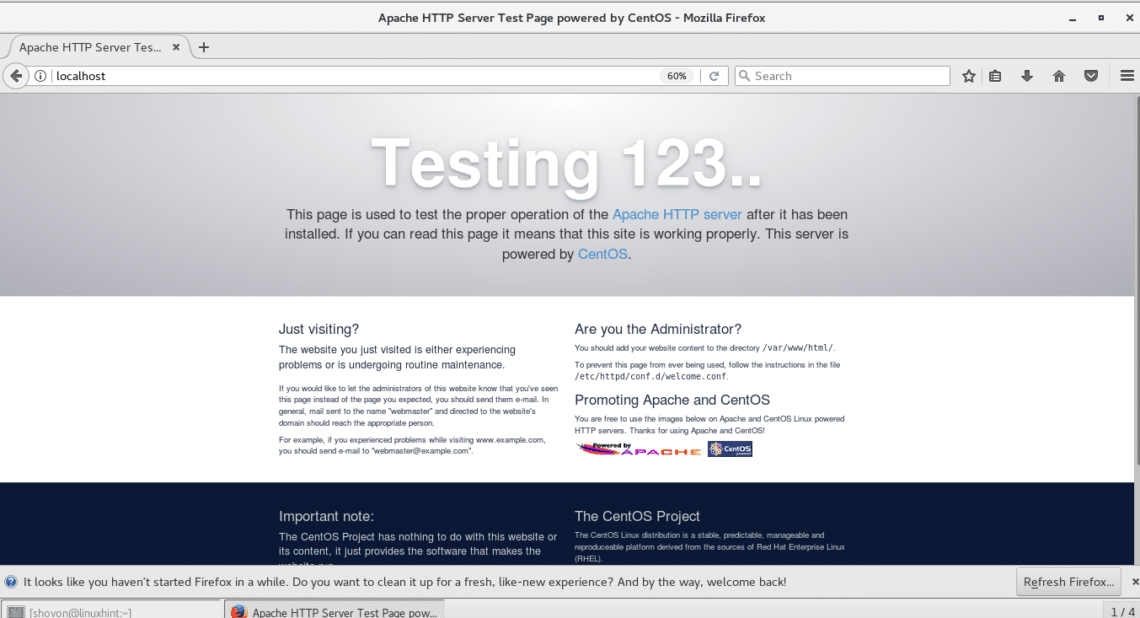This screenshot has width=1140, height=618.
Task: Click the Powered by Apache logo
Action: [x=639, y=449]
